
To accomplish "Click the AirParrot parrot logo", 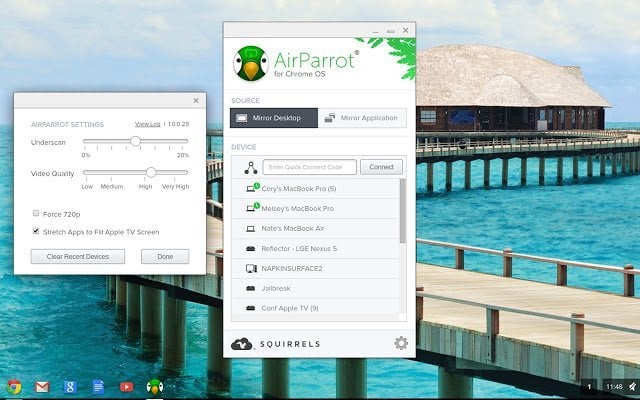I will coord(251,63).
